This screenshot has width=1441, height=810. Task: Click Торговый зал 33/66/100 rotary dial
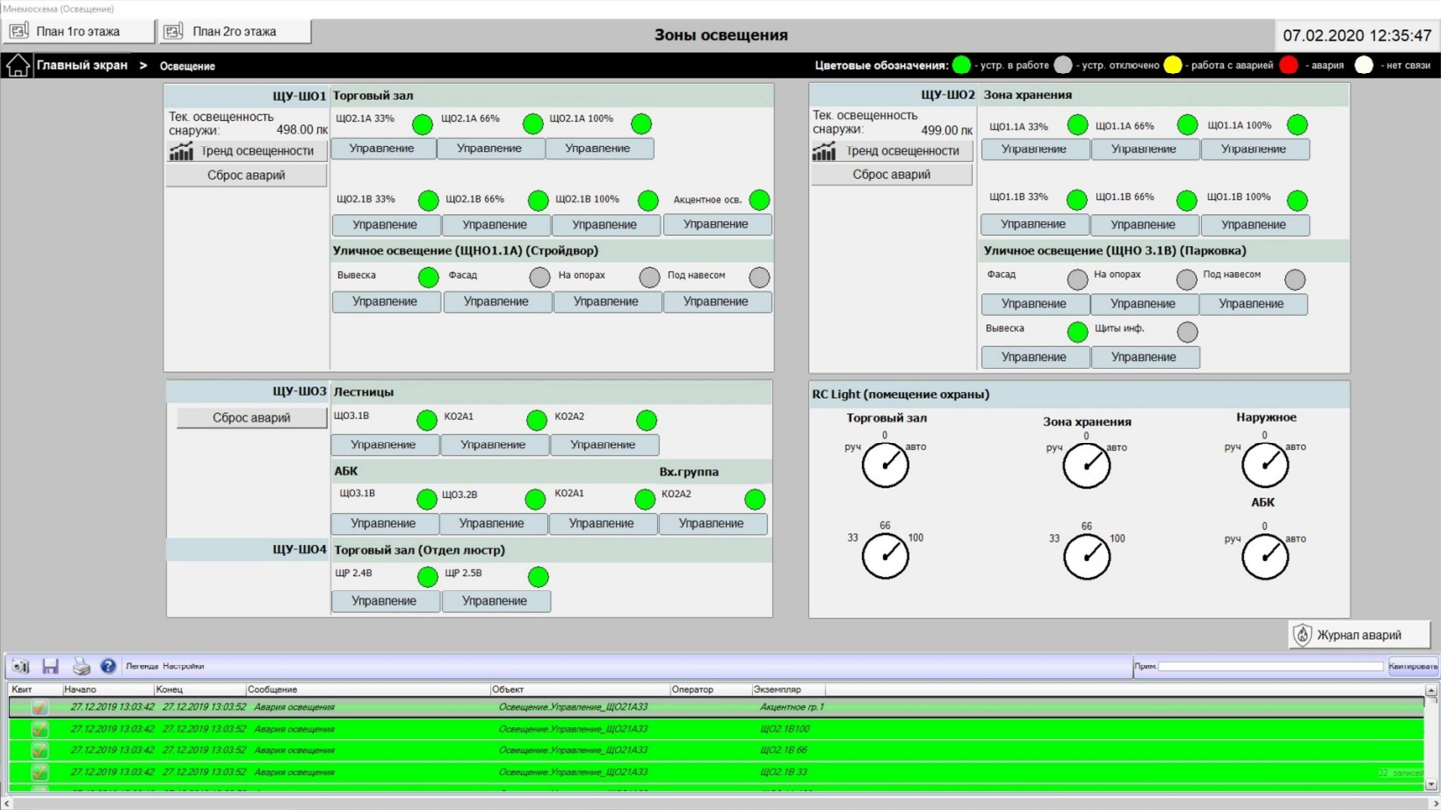click(885, 556)
